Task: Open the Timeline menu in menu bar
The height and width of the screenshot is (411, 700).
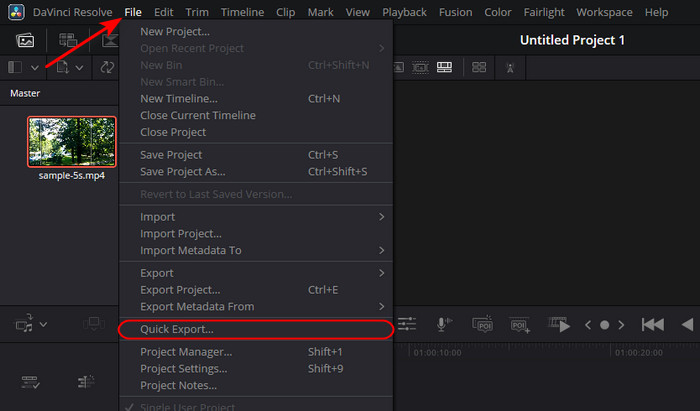Action: click(x=242, y=12)
